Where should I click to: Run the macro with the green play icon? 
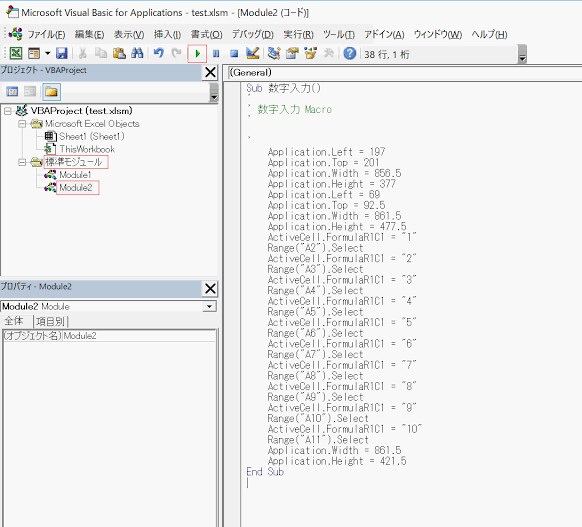[197, 54]
